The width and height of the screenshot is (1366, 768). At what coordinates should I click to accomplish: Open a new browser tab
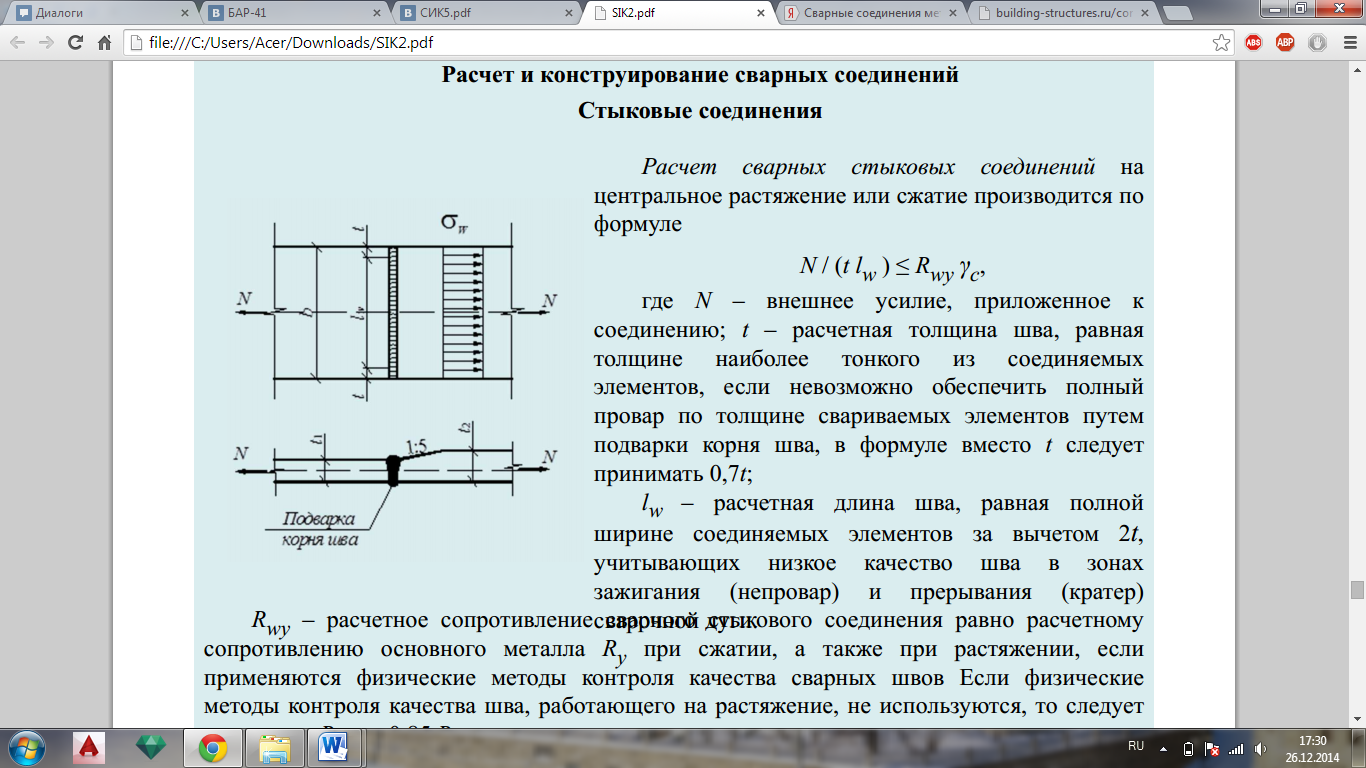(x=1176, y=14)
